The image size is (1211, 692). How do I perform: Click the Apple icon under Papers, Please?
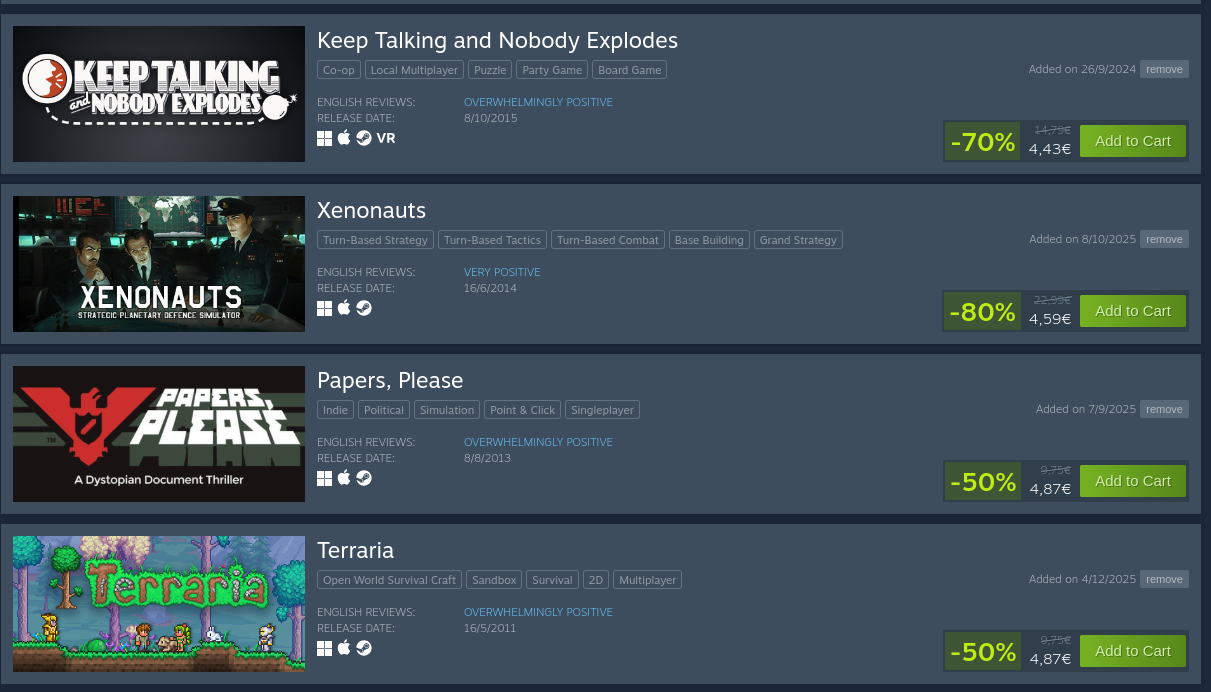(344, 478)
